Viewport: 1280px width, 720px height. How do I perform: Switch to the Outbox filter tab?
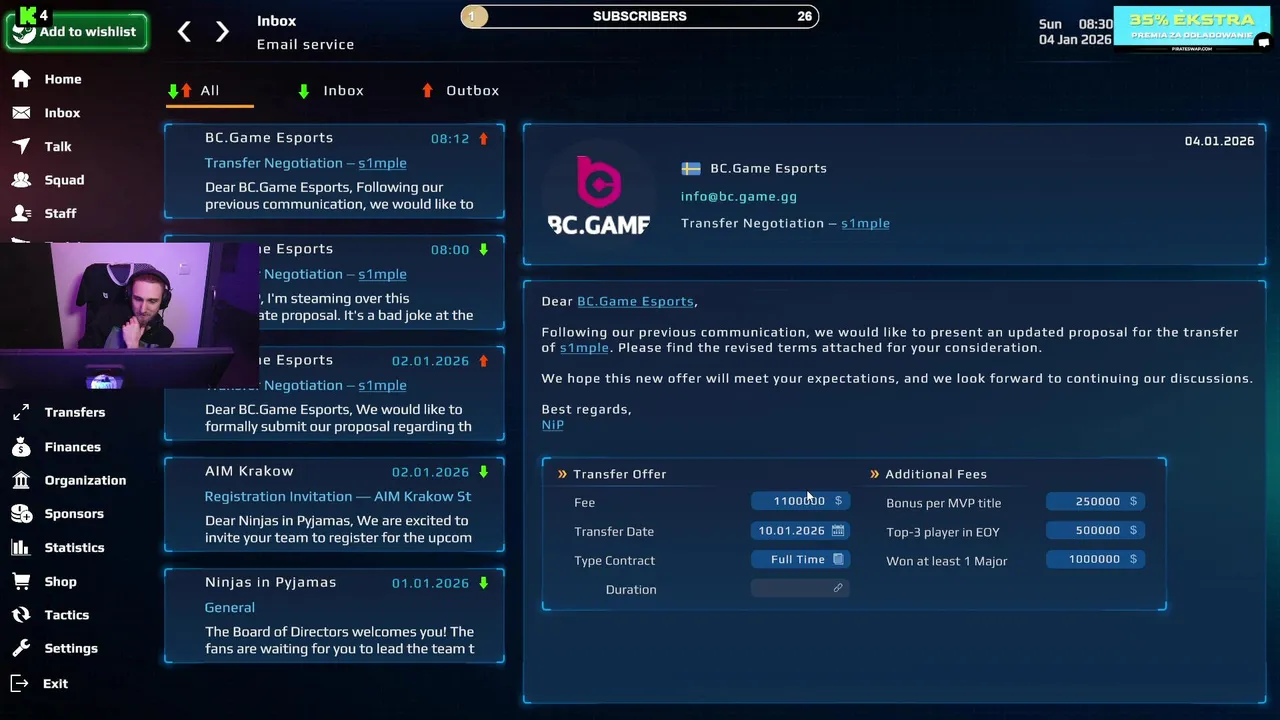point(460,90)
